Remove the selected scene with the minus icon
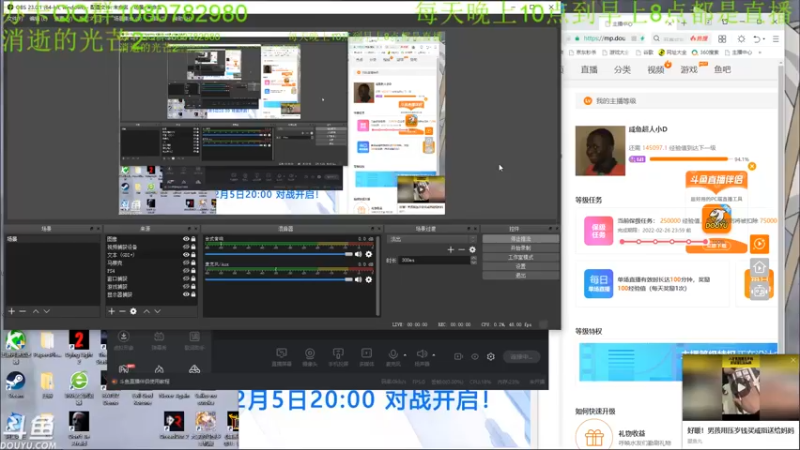Image resolution: width=800 pixels, height=450 pixels. click(22, 311)
